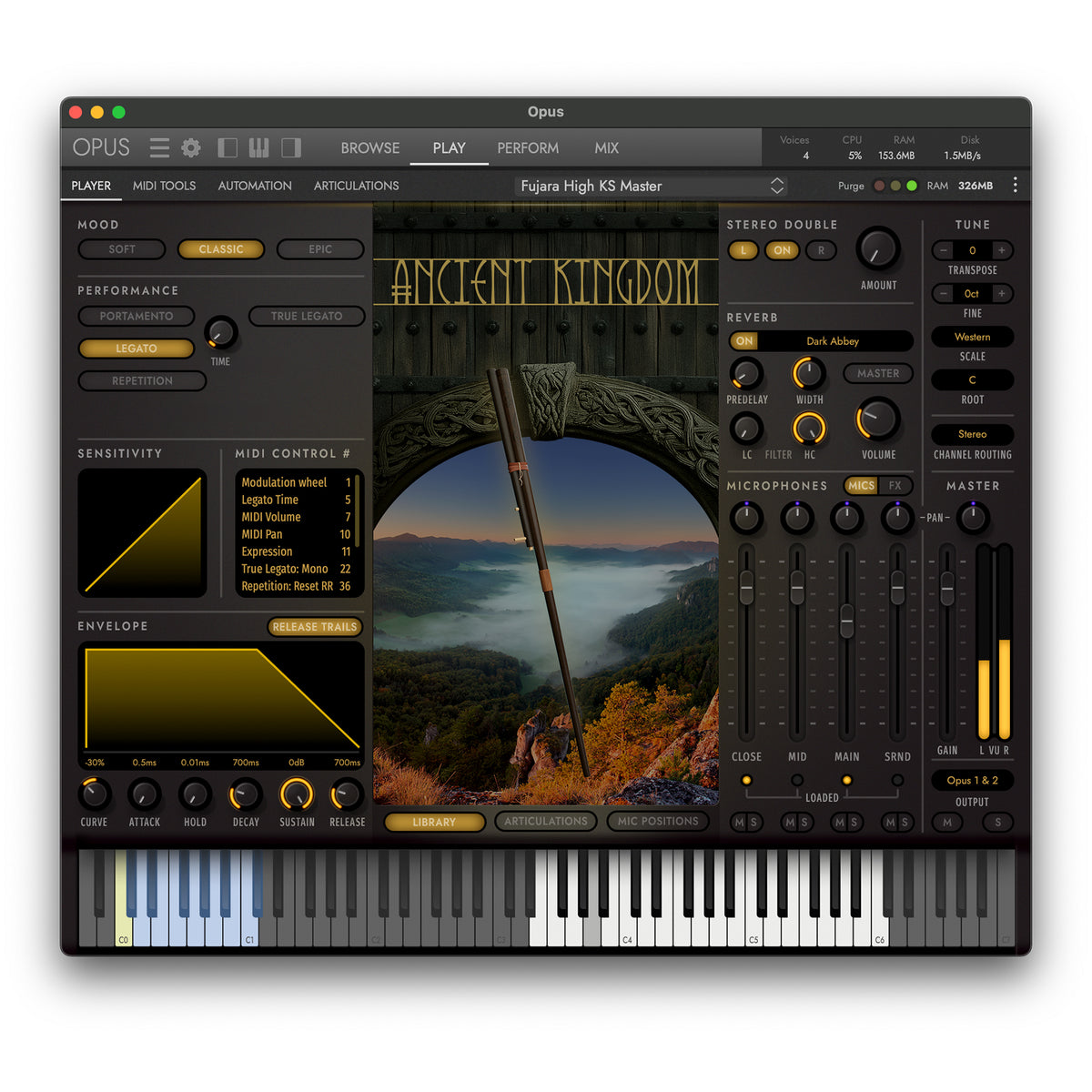Toggle RELEASE TRAILS in the Envelope section
This screenshot has width=1092, height=1092.
[315, 627]
